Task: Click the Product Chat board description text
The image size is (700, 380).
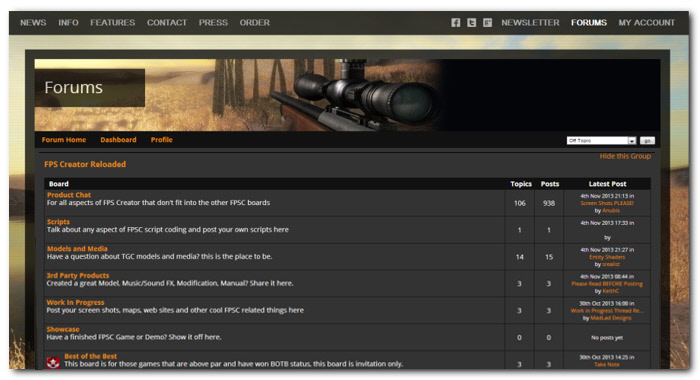Action: (x=158, y=203)
